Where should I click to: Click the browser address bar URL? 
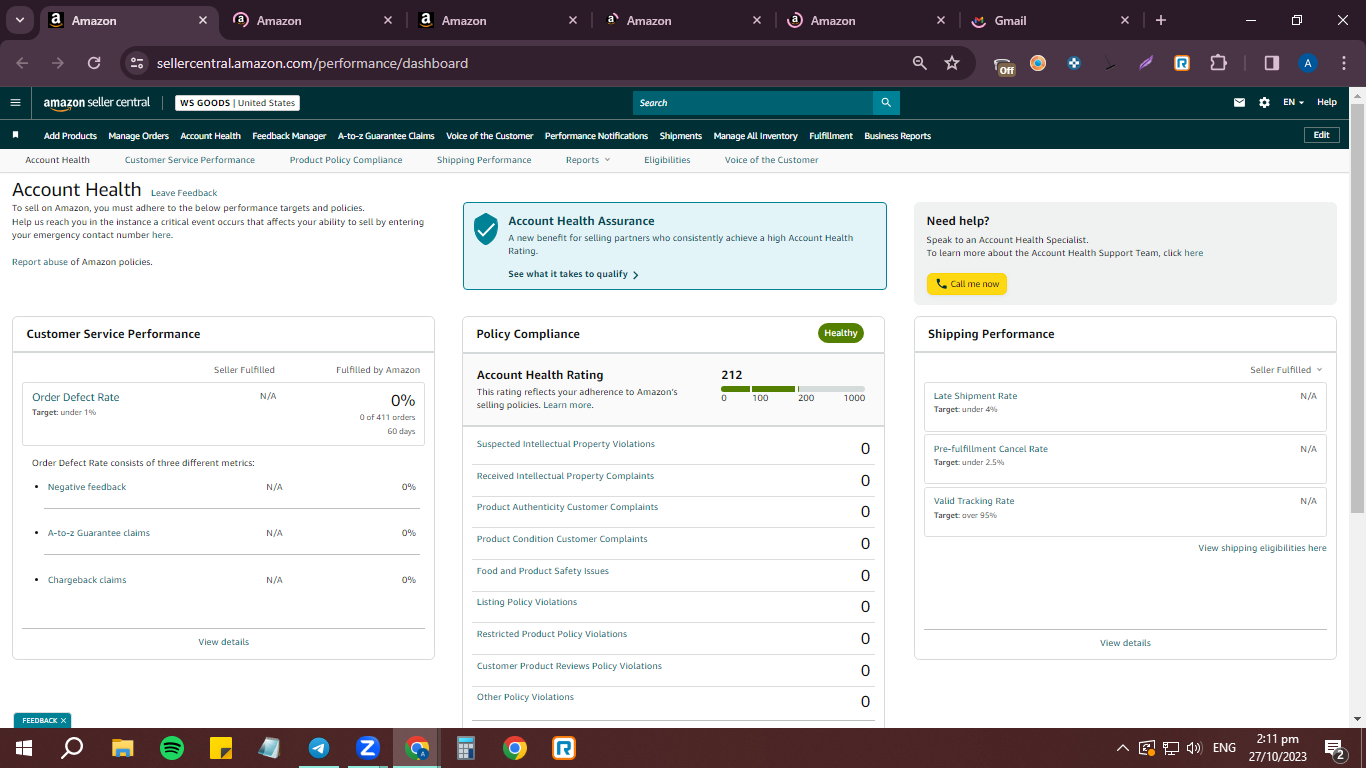312,63
